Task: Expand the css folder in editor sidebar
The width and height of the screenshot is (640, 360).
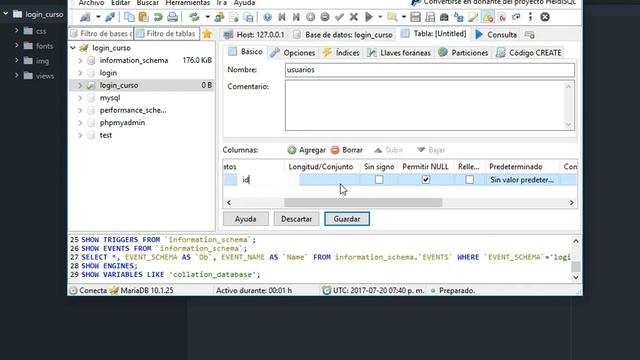Action: click(16, 31)
